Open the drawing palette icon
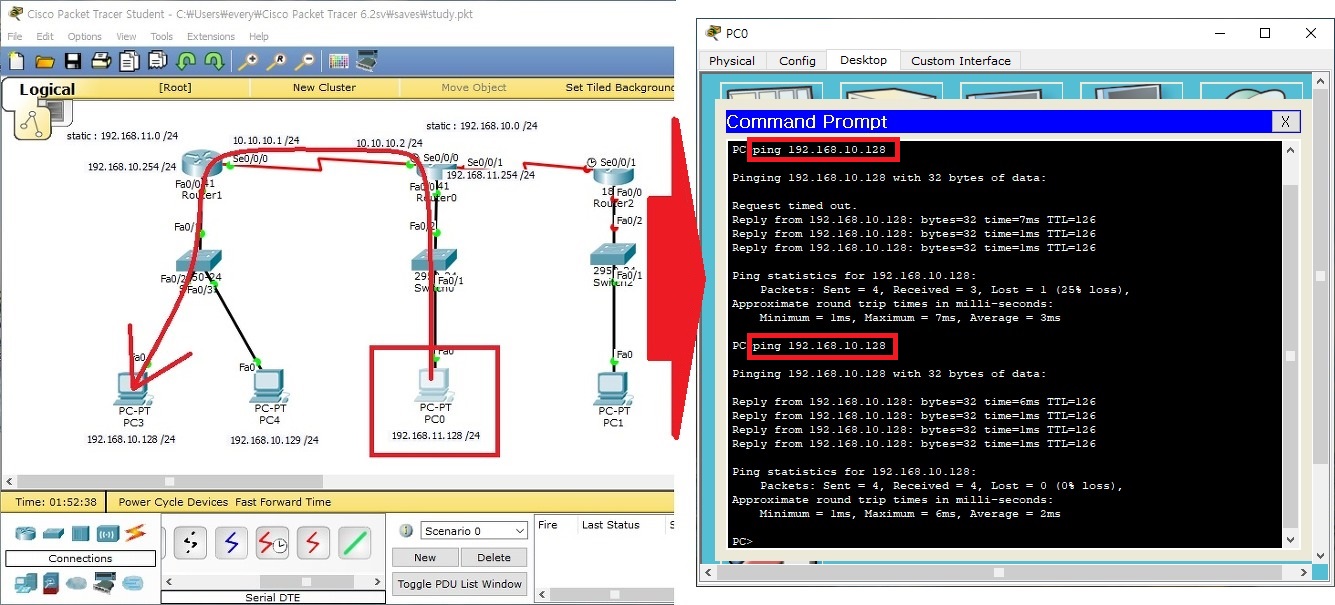1335x605 pixels. pos(339,61)
